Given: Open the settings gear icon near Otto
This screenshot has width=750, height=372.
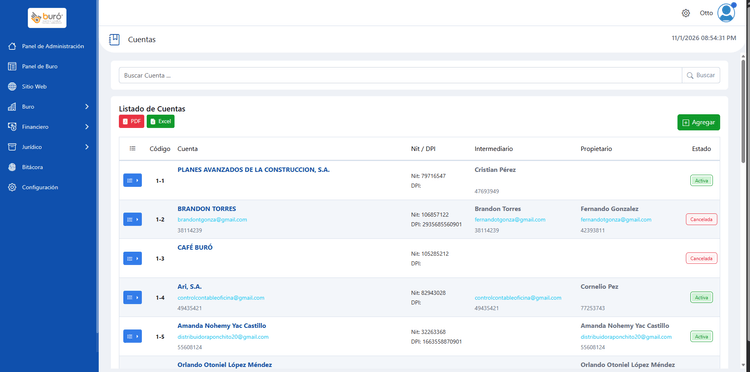Looking at the screenshot, I should pyautogui.click(x=685, y=13).
